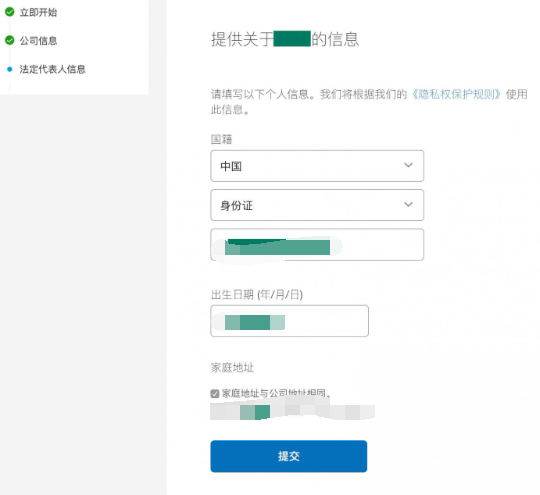
Task: Click the chevron arrow in the 身份证 dropdown
Action: pyautogui.click(x=408, y=204)
